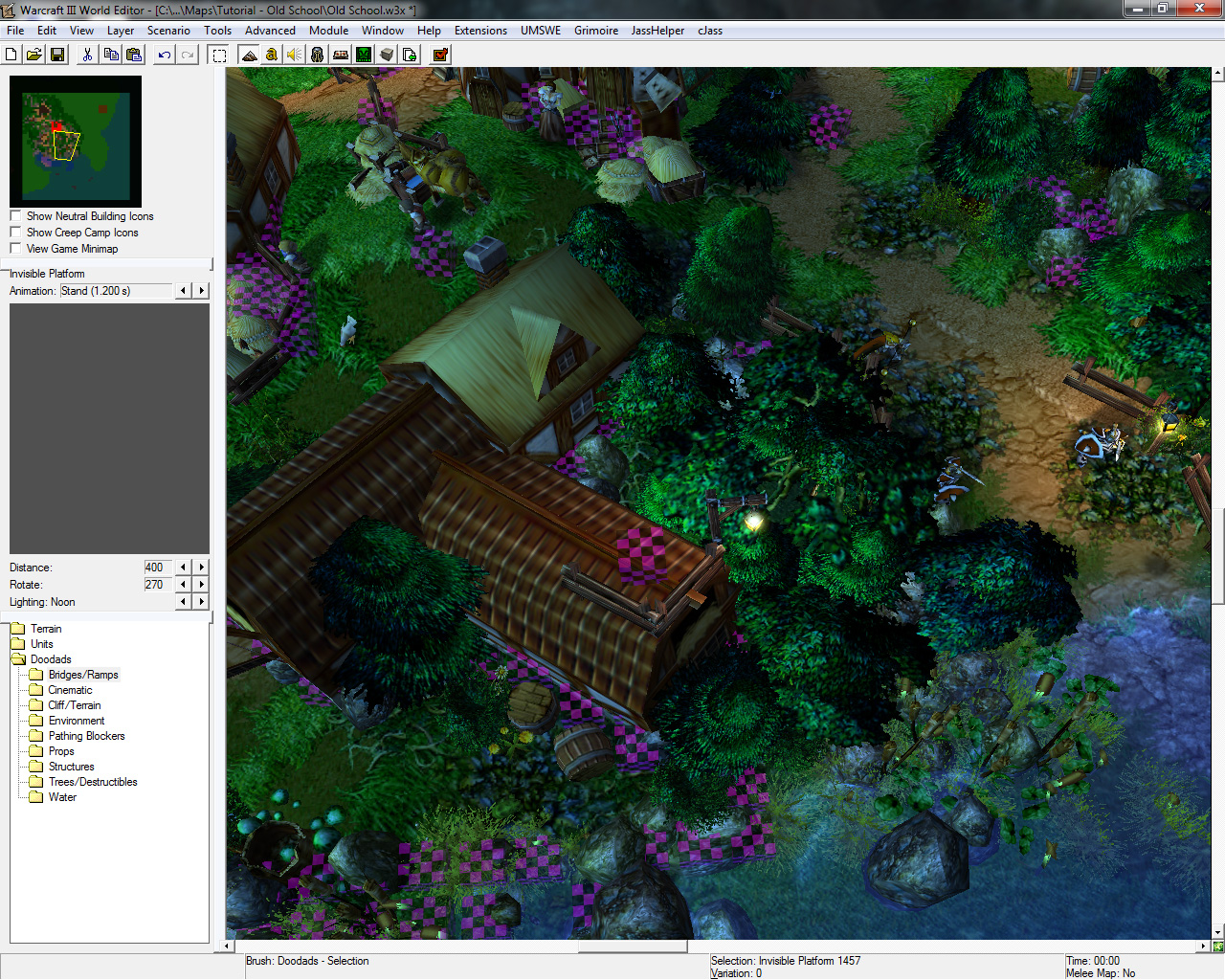Select the Cliff/Terrain doodad category
Screen dimensions: 1225x980
tap(75, 705)
